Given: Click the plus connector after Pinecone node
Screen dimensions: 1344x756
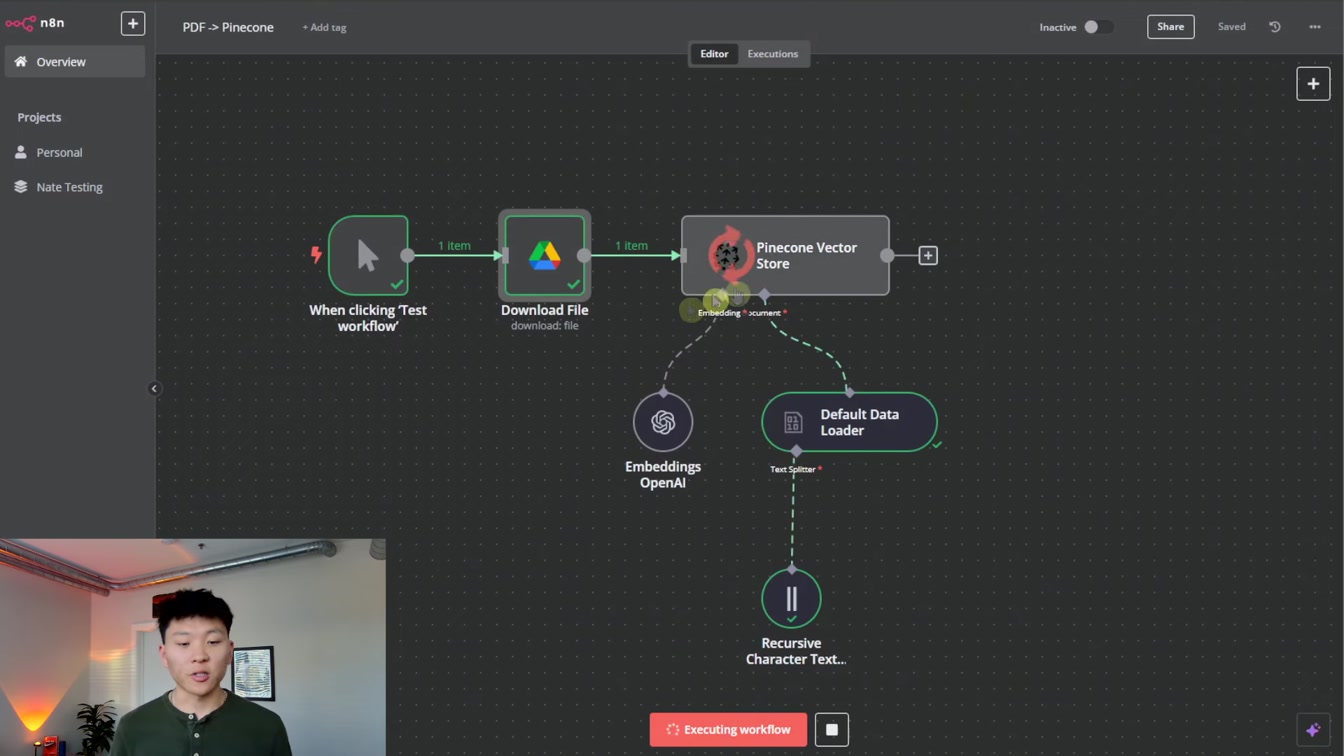Looking at the screenshot, I should tap(928, 255).
